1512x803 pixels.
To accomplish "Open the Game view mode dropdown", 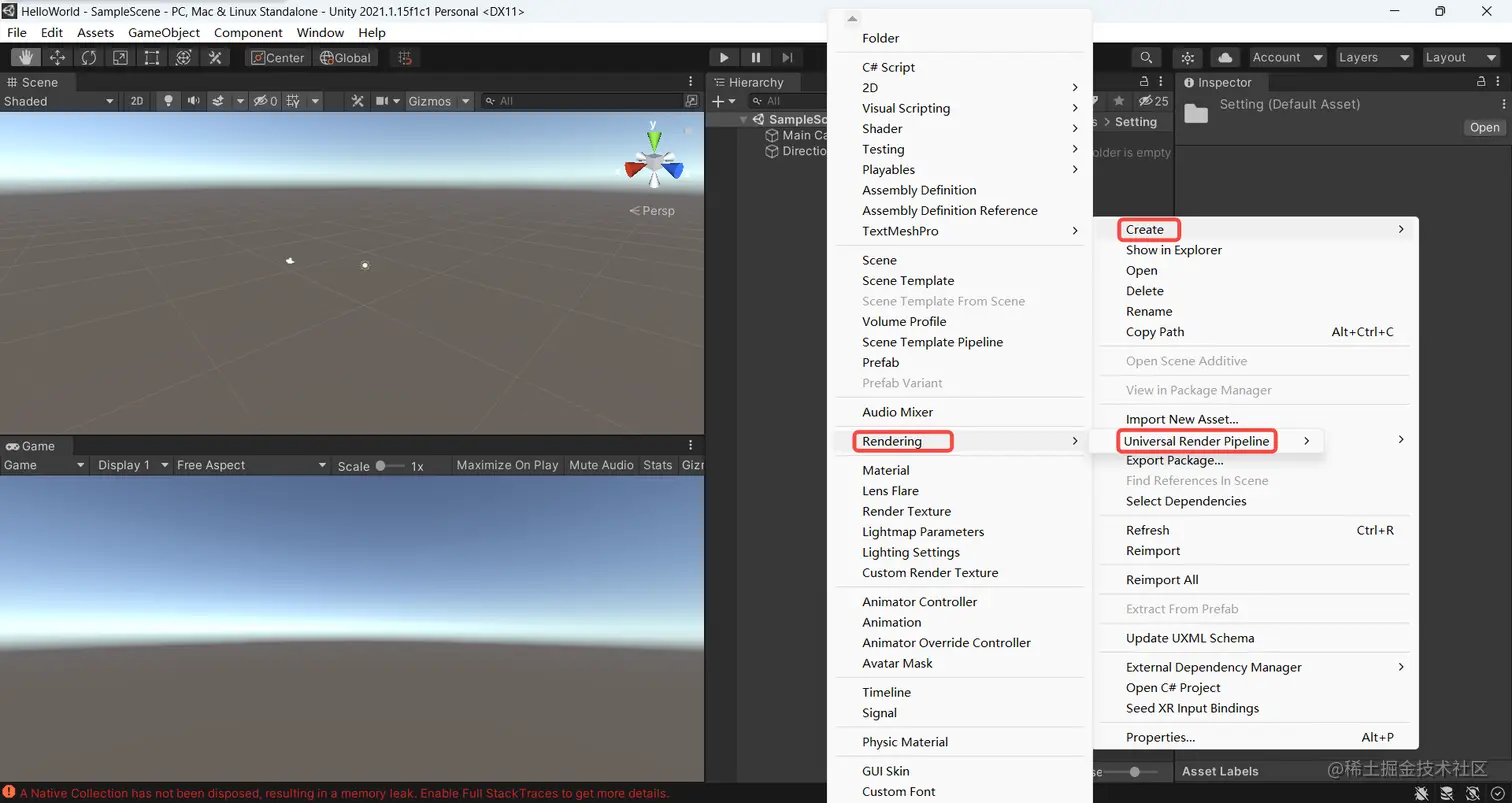I will click(45, 465).
